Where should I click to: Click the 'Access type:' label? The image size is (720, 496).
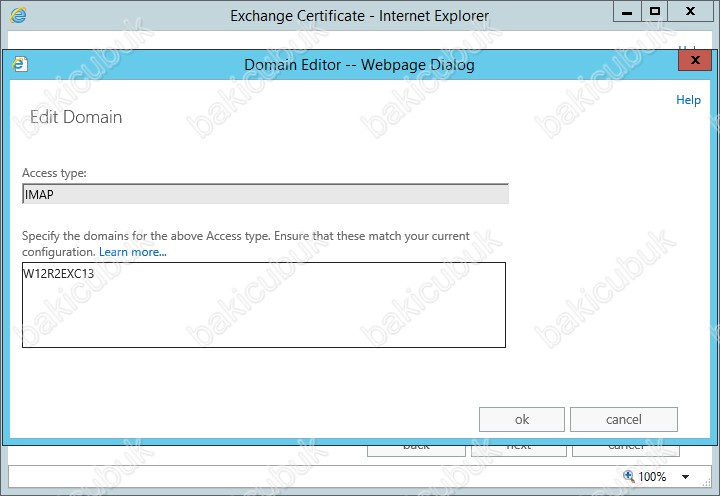[54, 173]
